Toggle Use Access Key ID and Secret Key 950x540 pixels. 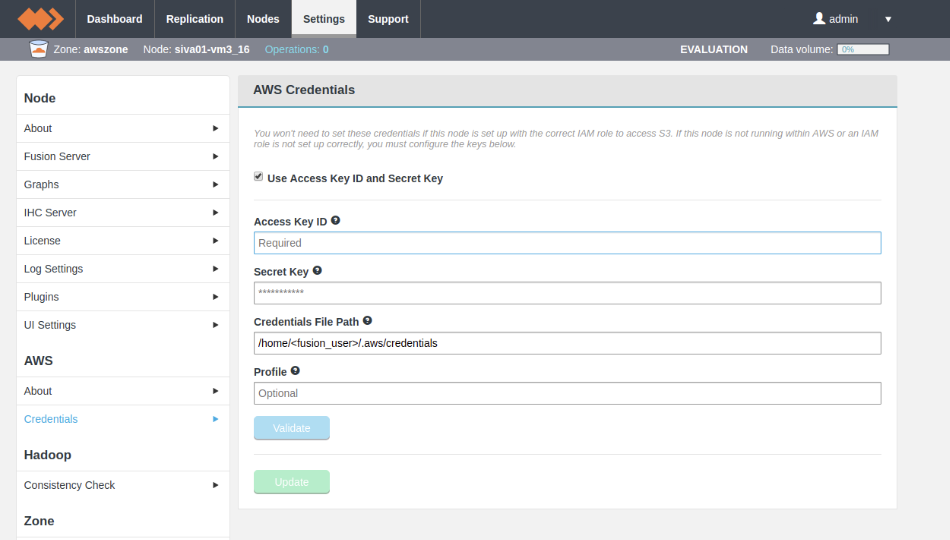click(x=259, y=176)
